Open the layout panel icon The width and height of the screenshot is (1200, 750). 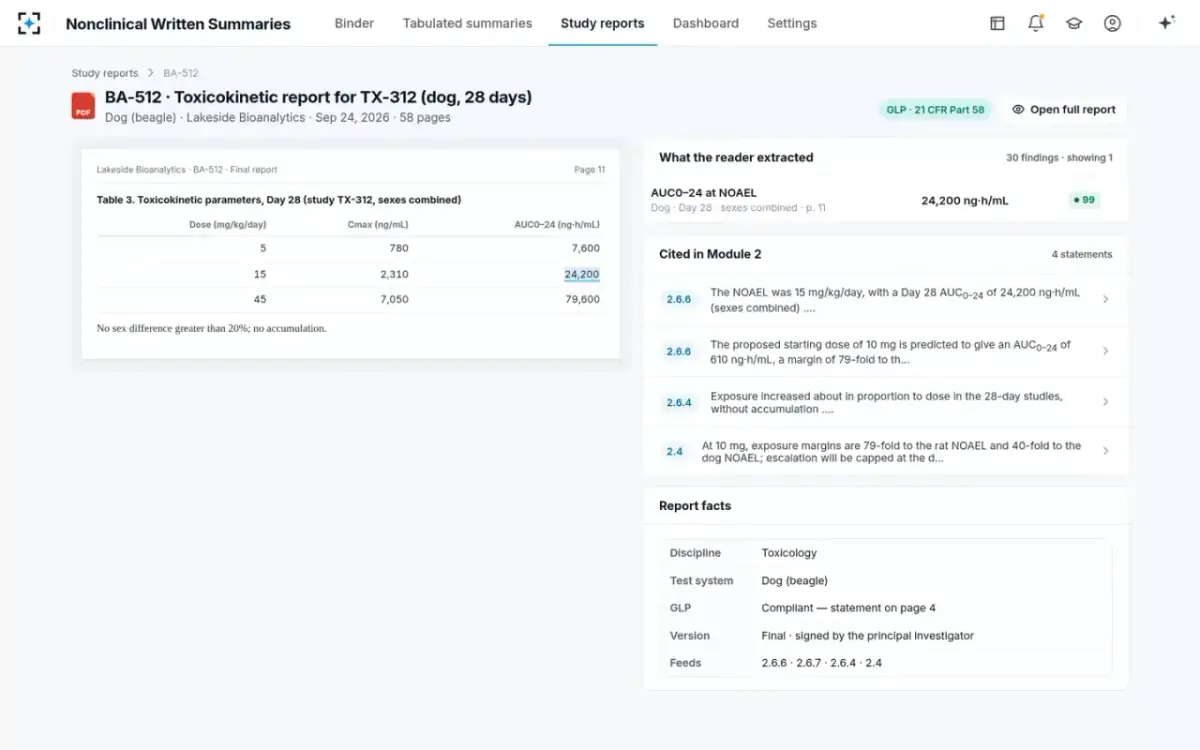coord(997,23)
